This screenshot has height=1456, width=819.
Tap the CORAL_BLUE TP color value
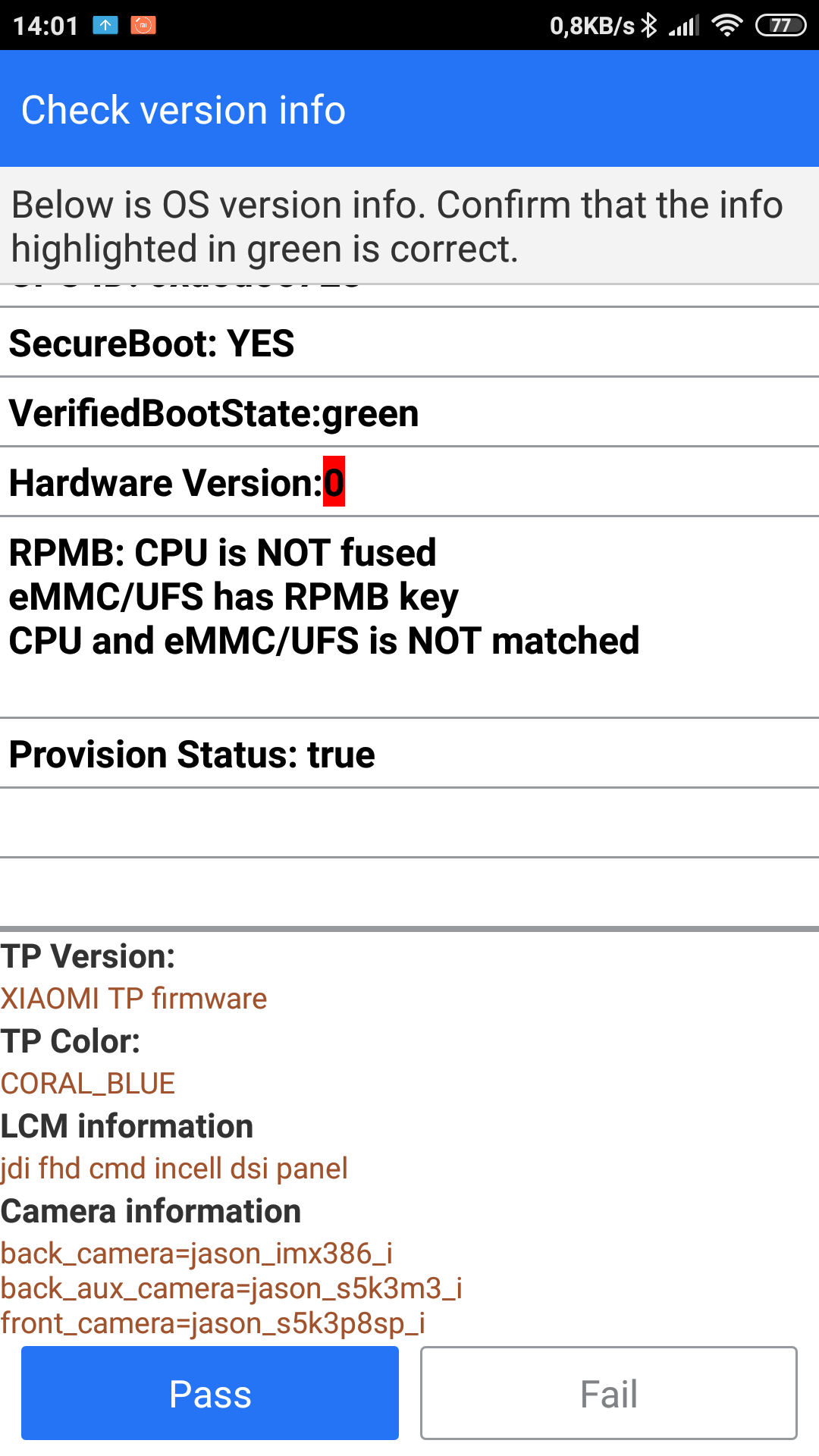[x=88, y=1084]
